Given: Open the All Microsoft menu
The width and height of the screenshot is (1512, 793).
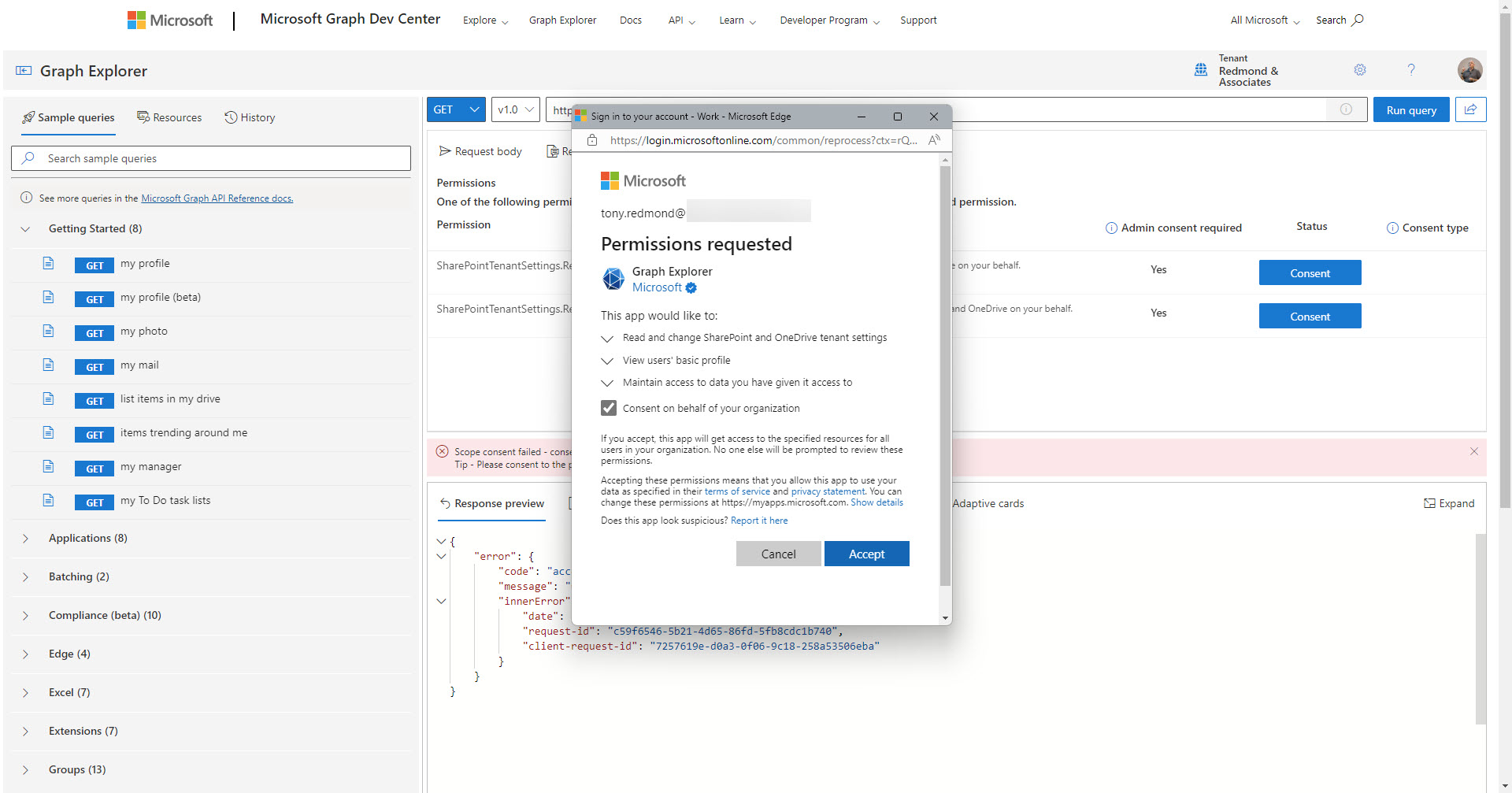Looking at the screenshot, I should (1265, 20).
